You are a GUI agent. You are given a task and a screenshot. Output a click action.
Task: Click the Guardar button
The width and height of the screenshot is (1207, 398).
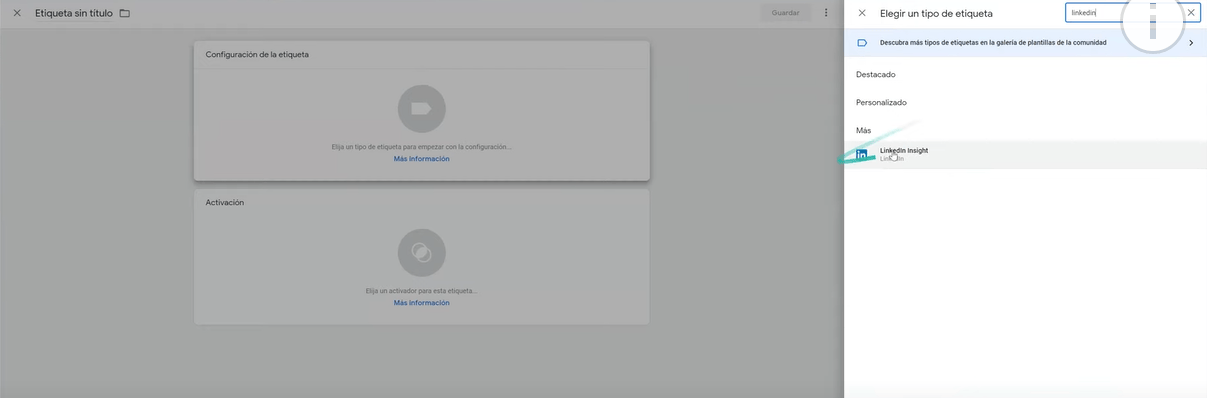(785, 13)
